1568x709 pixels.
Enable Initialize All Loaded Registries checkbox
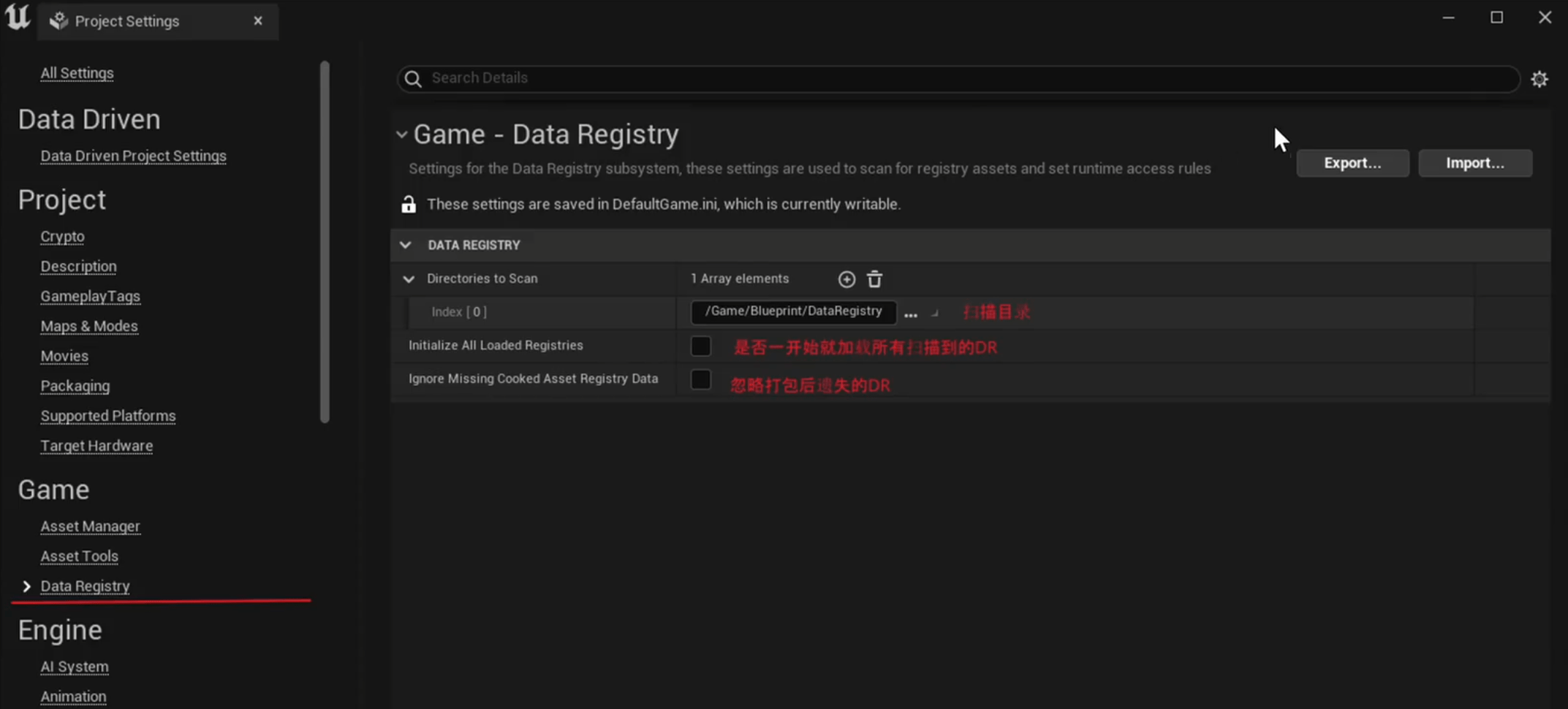click(x=700, y=346)
